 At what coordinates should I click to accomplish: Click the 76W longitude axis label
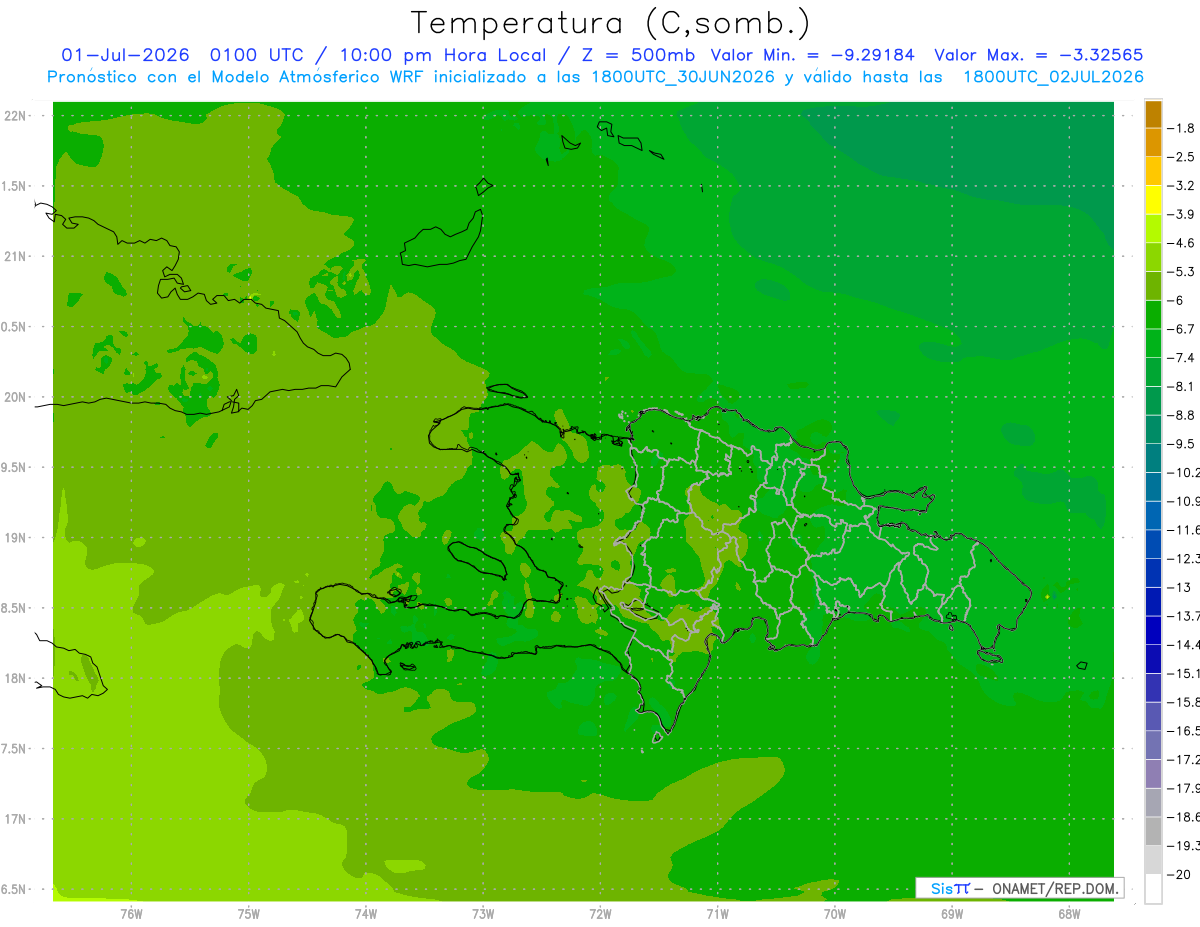(132, 914)
